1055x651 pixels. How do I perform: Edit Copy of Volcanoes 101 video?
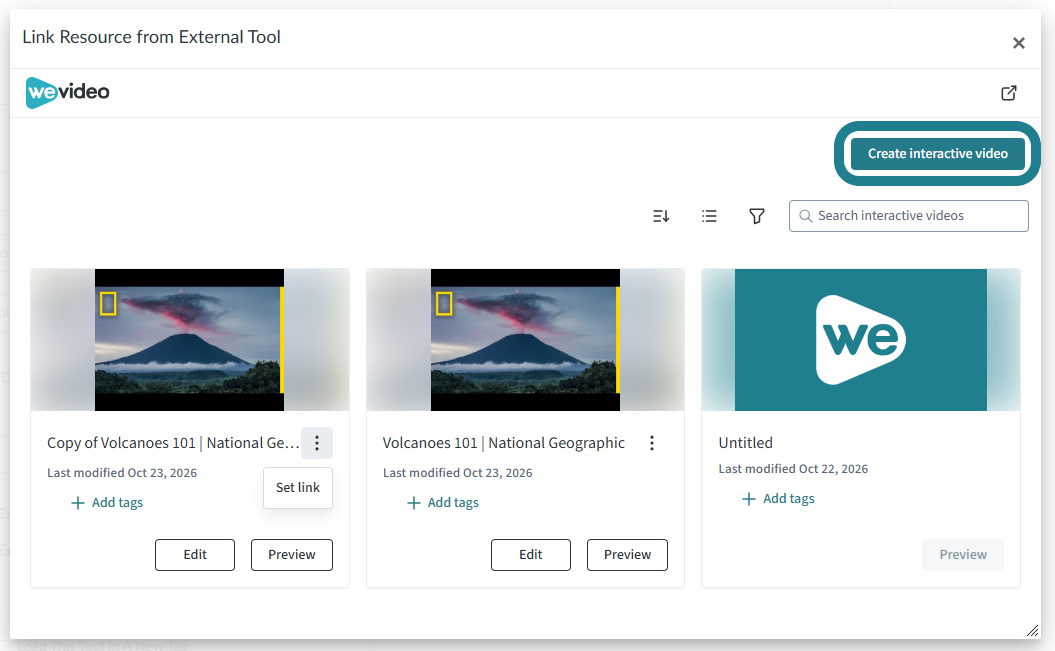195,555
